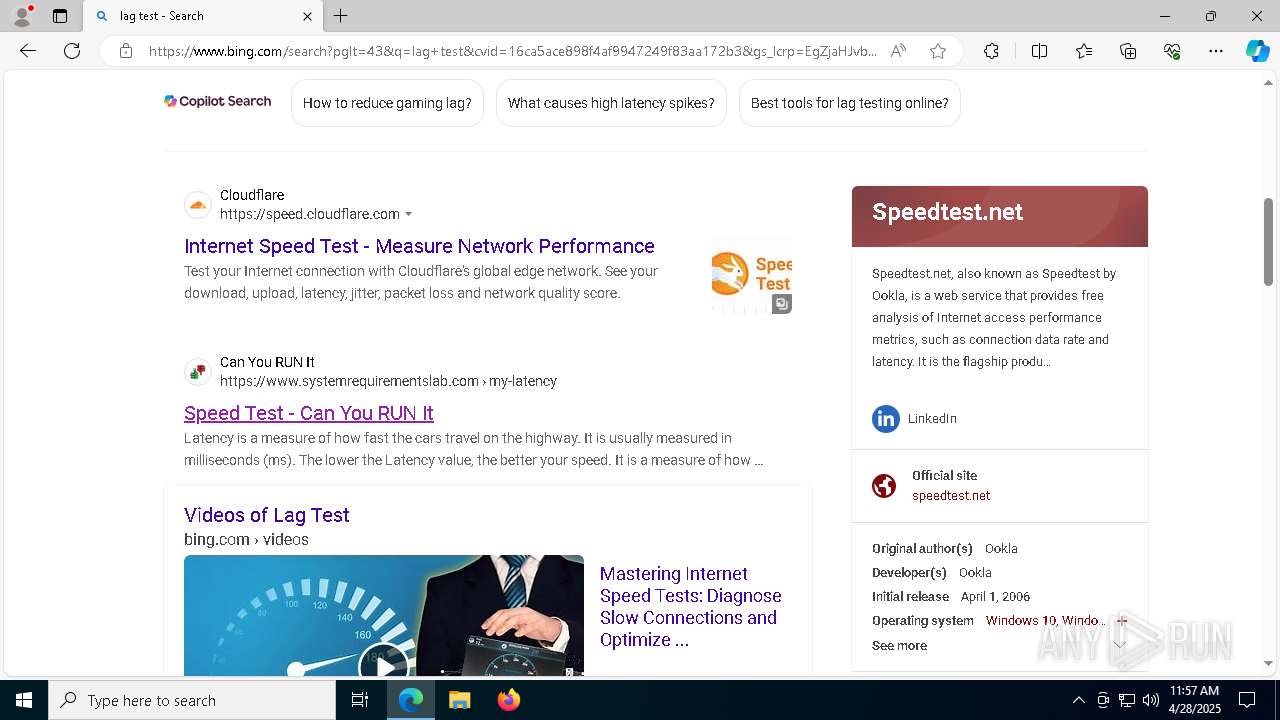1280x720 pixels.
Task: Click the systemrequirementslab.com my-latency URL
Action: click(388, 381)
